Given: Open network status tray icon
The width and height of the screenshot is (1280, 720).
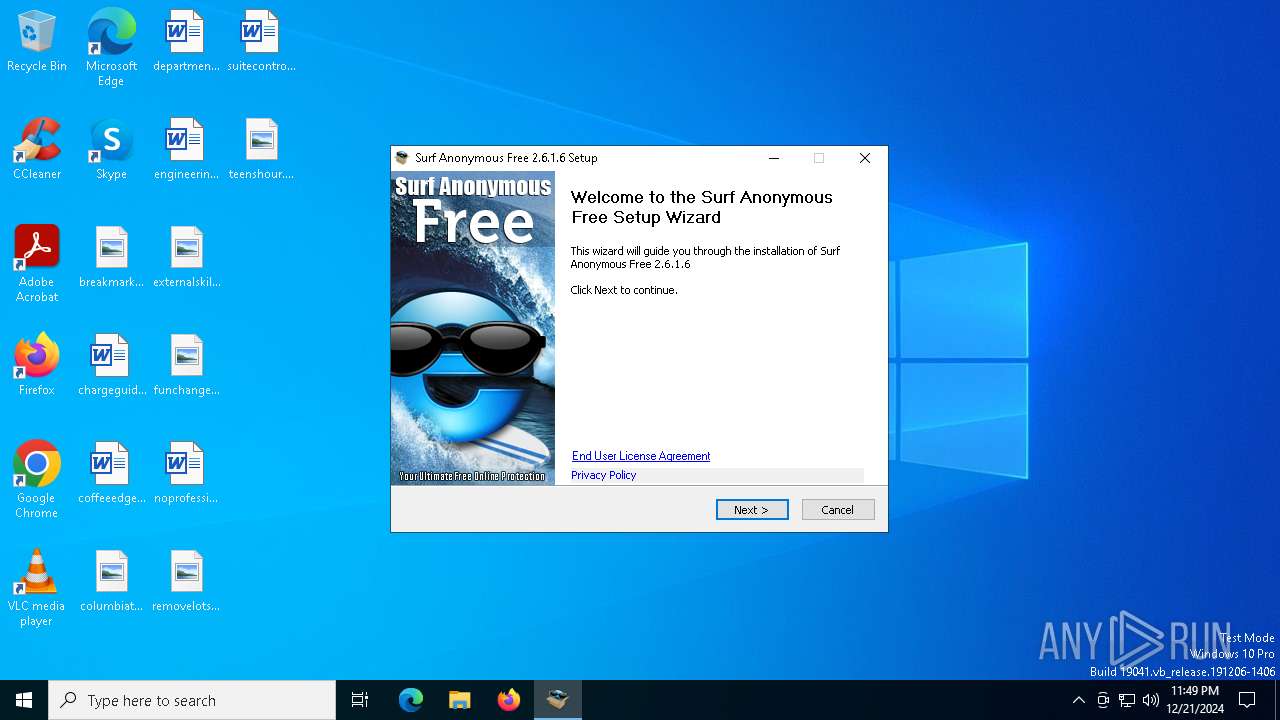Looking at the screenshot, I should coord(1127,700).
